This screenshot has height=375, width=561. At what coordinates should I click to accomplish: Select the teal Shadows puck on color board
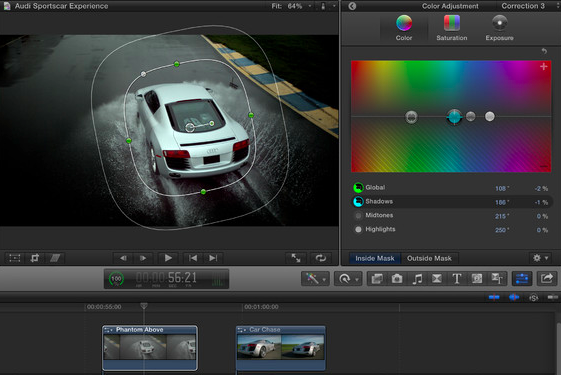click(x=454, y=117)
